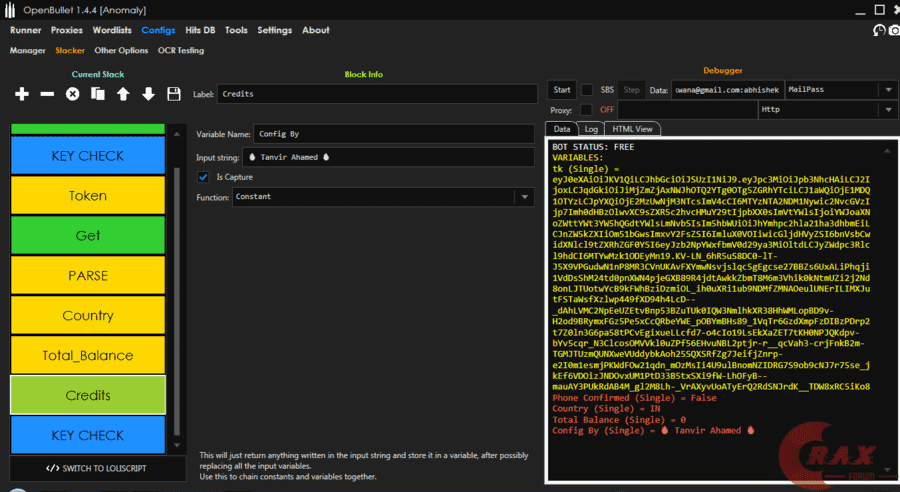Viewport: 900px width, 492px height.
Task: Click the plus icon to add a block
Action: tap(22, 94)
